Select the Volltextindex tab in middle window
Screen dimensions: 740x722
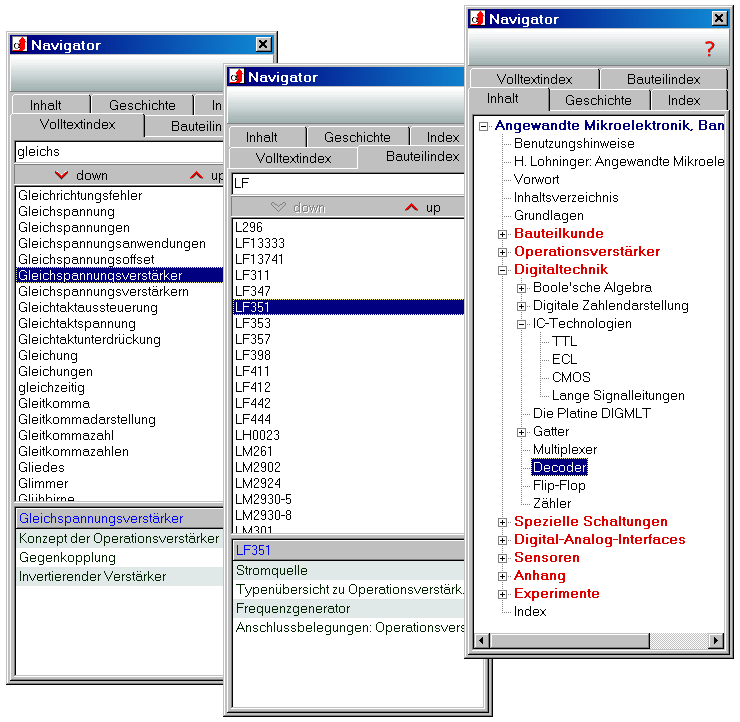pos(293,158)
